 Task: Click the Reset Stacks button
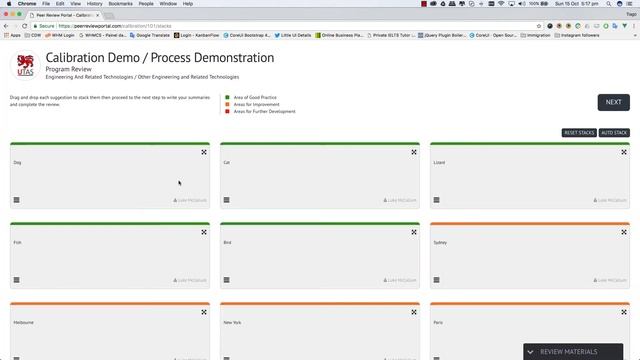(579, 133)
